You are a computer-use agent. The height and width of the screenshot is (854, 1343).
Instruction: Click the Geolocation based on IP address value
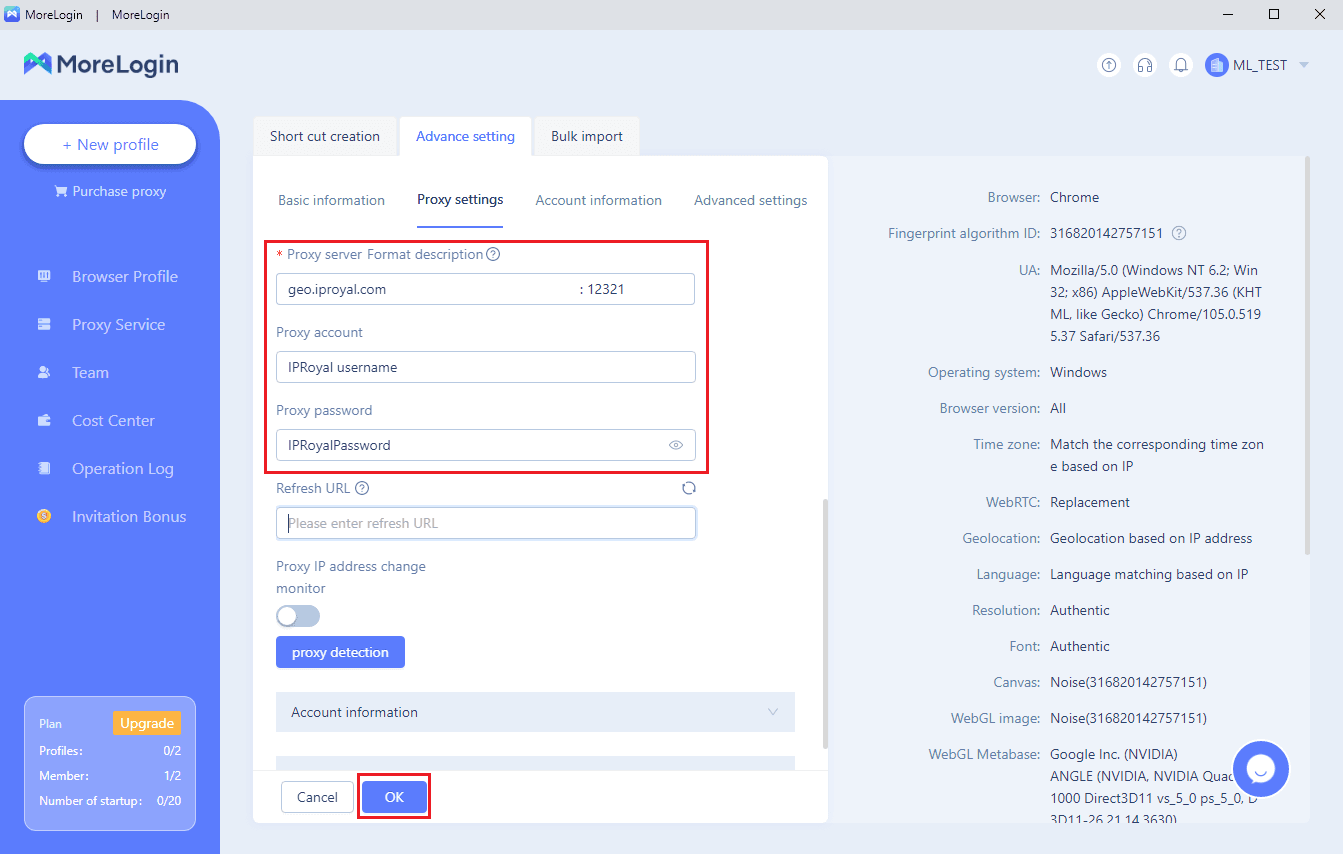[1151, 538]
